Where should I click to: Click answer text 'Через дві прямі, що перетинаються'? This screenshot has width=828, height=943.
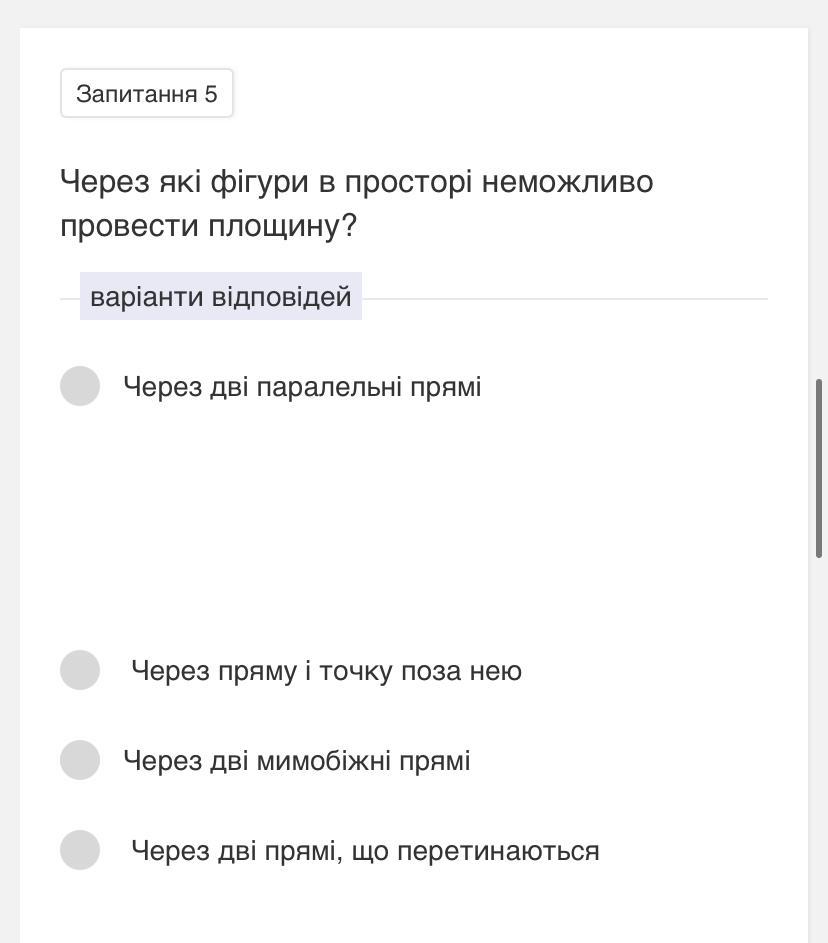pos(365,851)
